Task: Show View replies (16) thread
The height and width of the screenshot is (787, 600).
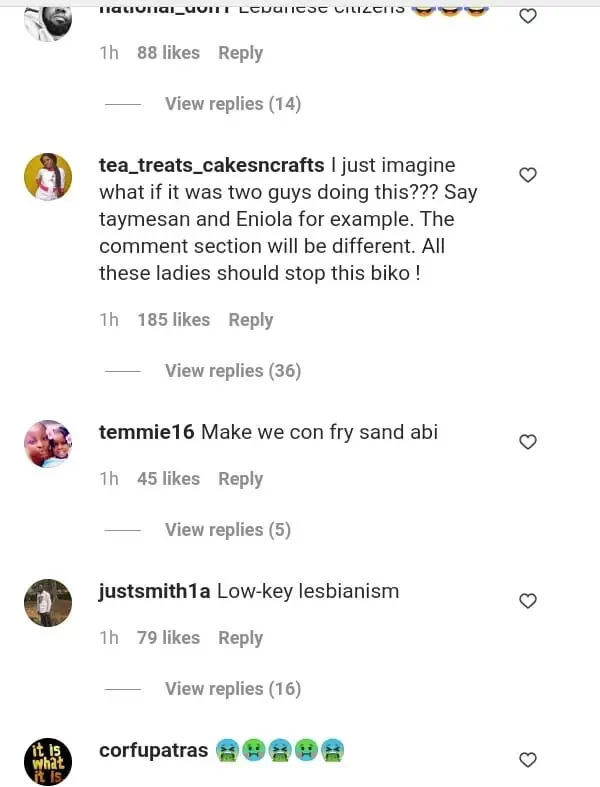Action: 232,689
